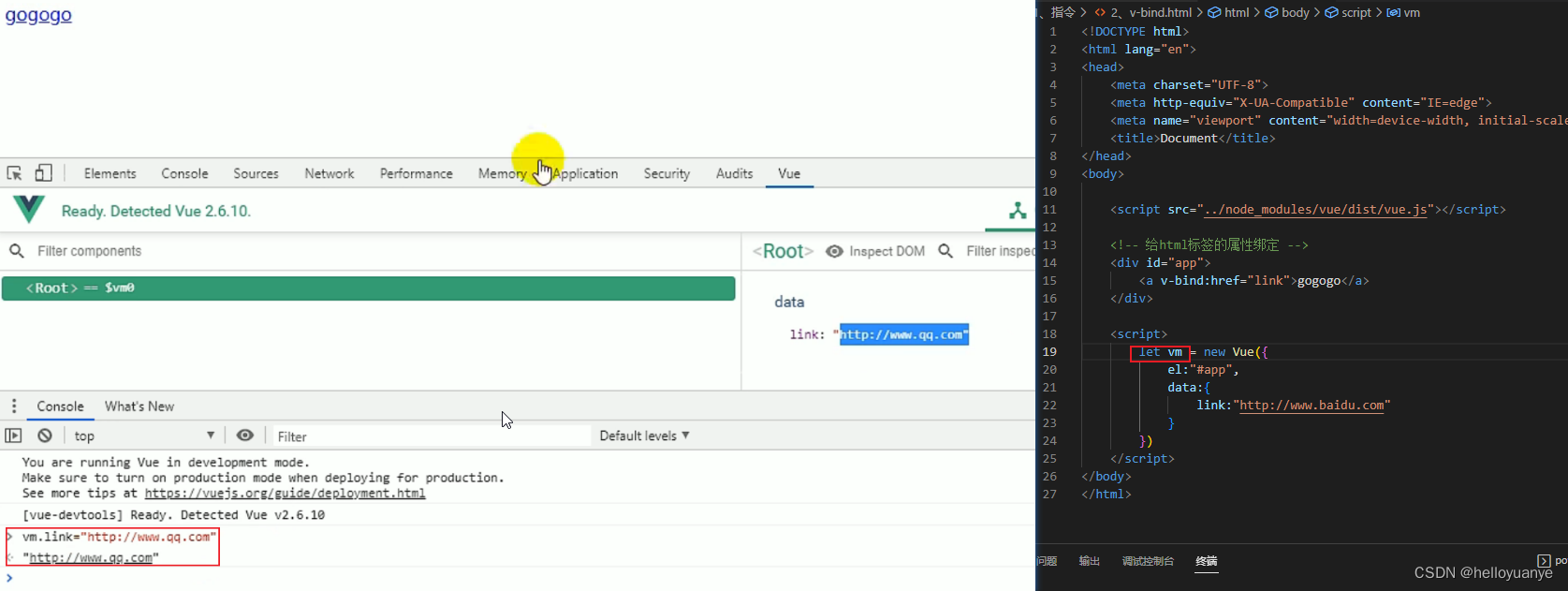1568x591 pixels.
Task: Click the vm.link console input line
Action: (120, 537)
